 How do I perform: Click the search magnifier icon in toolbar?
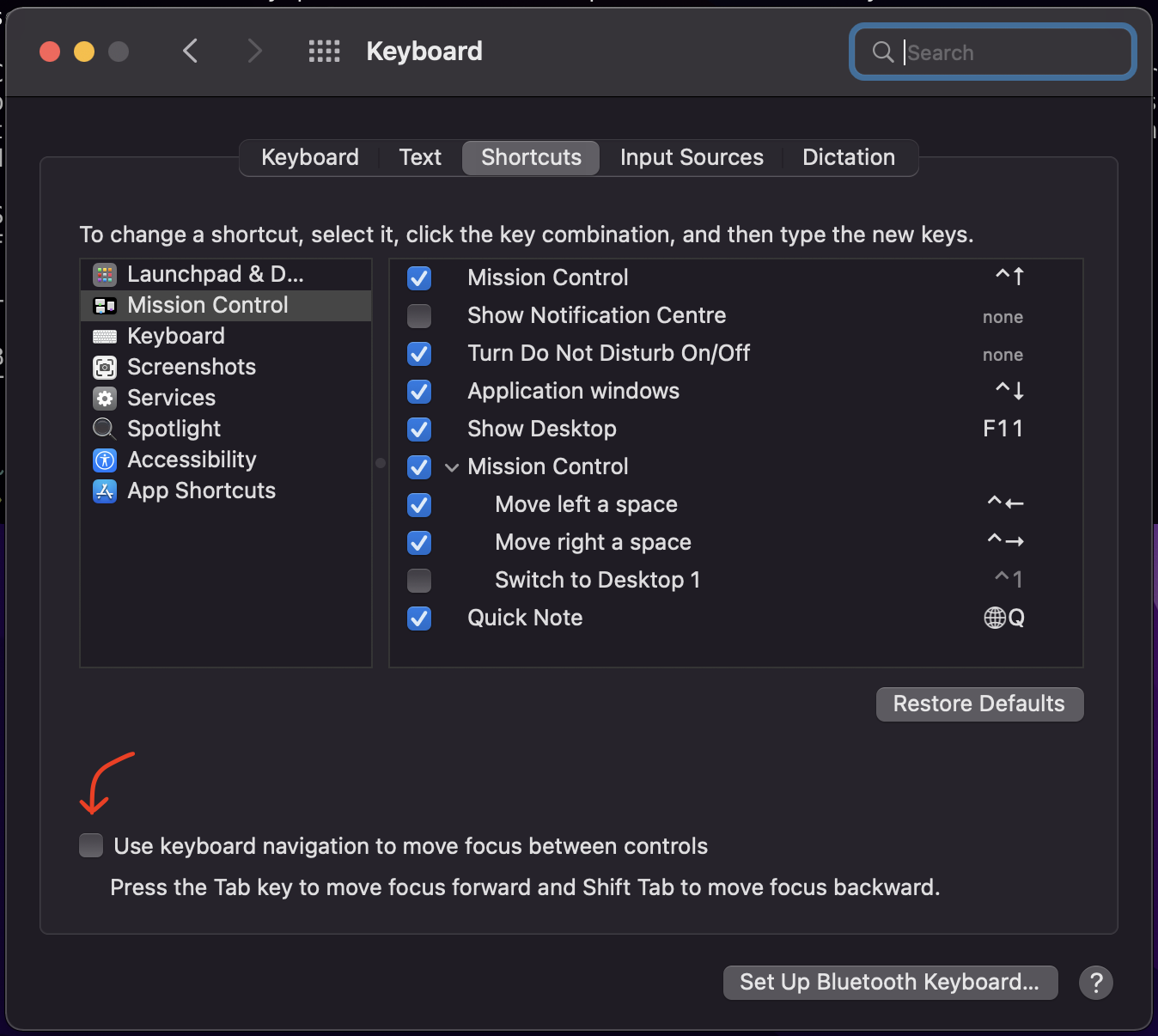click(x=883, y=52)
